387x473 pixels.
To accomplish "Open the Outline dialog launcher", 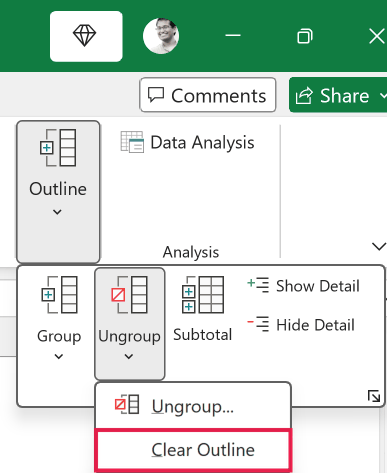I will [374, 396].
